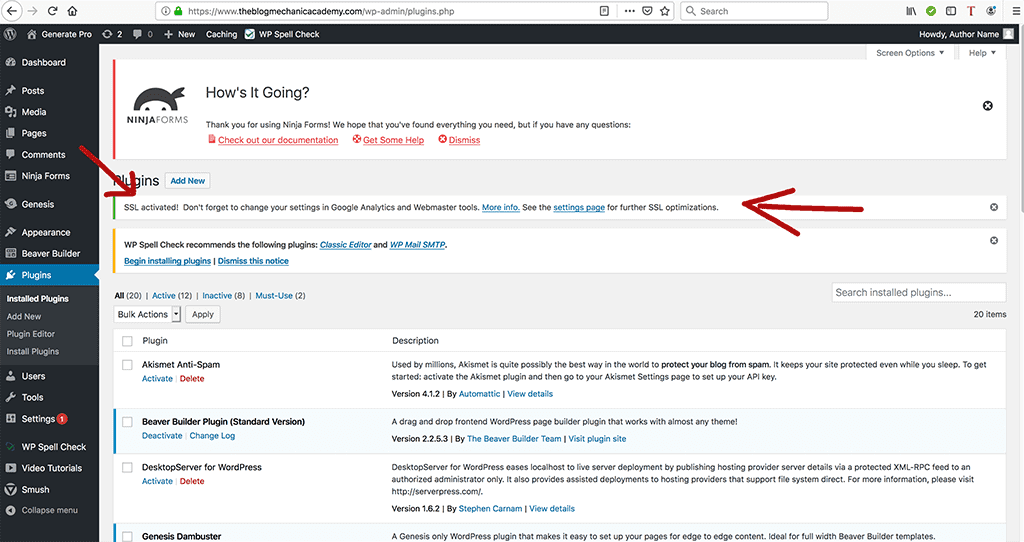Screen dimensions: 1024x542
Task: Tick the Beaver Builder Plugin checkbox
Action: [127, 422]
